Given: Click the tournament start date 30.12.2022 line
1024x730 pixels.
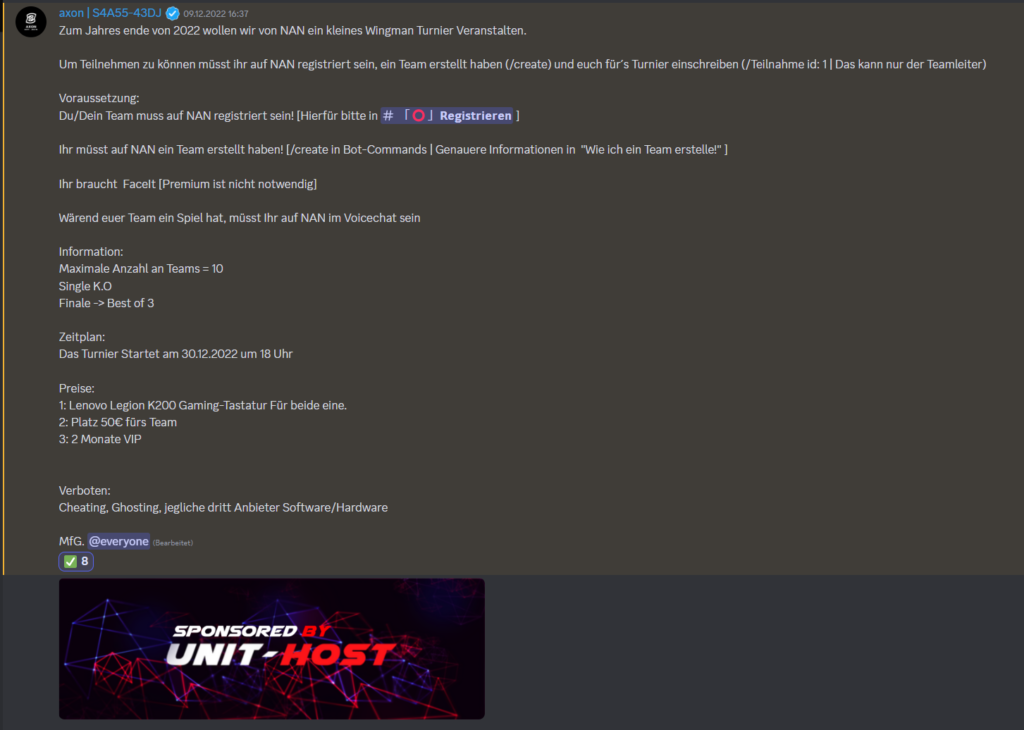Looking at the screenshot, I should point(176,354).
